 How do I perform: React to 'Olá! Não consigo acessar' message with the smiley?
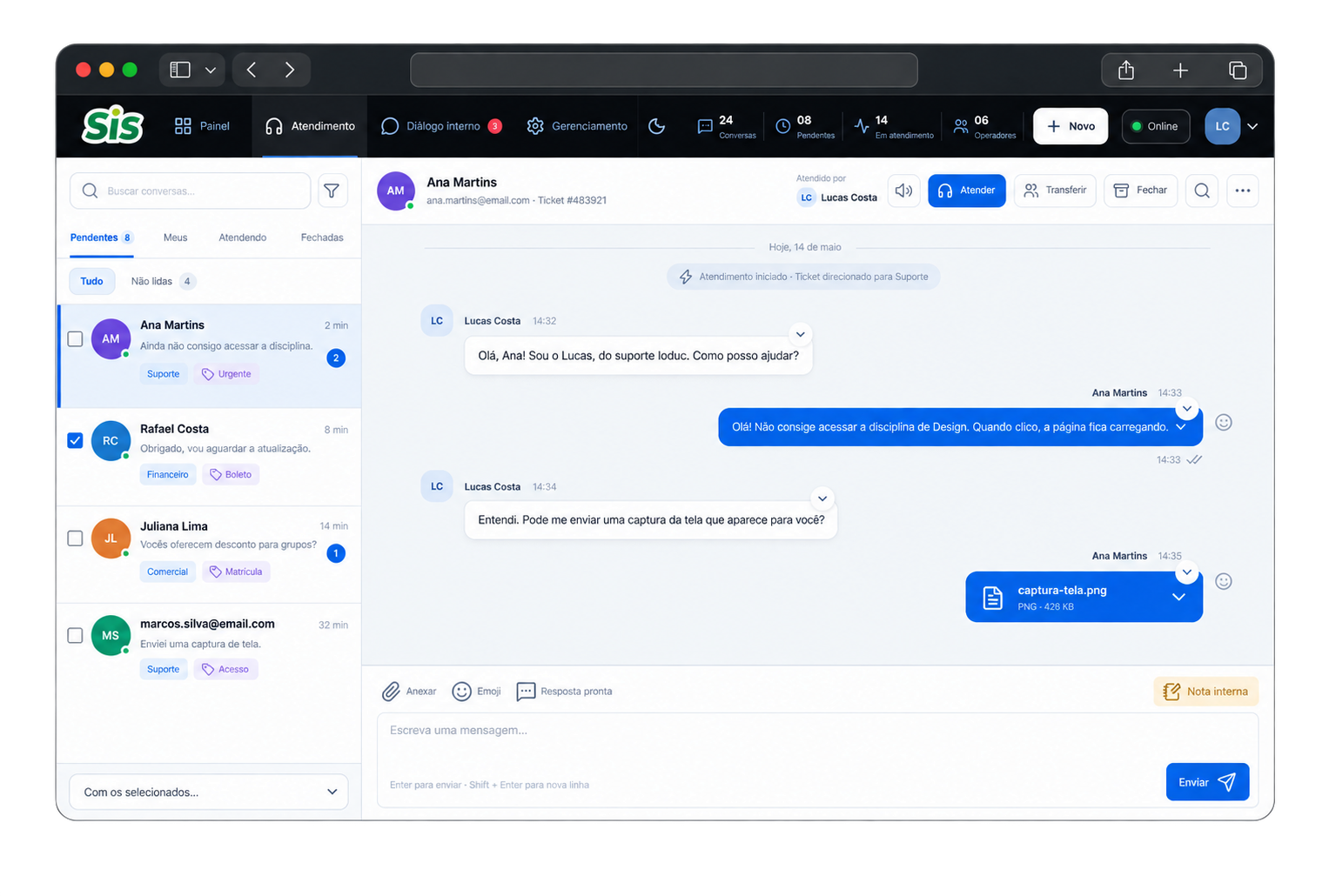click(x=1224, y=423)
